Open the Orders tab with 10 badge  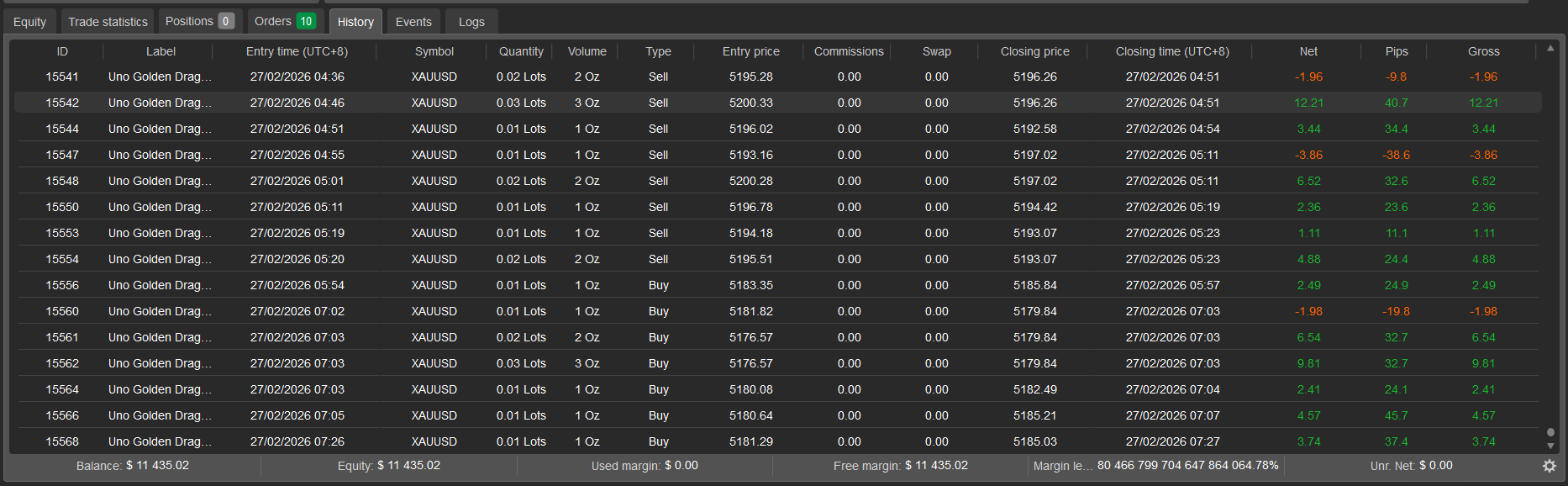[285, 21]
